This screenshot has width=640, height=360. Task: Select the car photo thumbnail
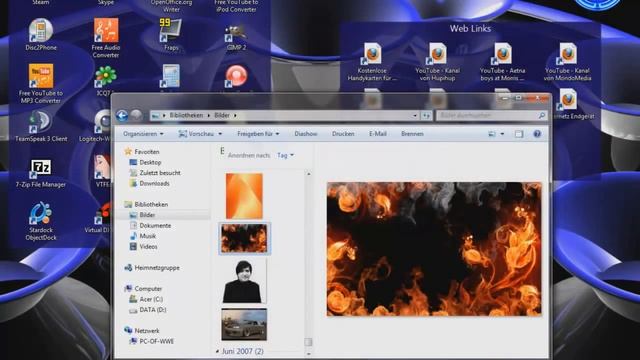(244, 324)
